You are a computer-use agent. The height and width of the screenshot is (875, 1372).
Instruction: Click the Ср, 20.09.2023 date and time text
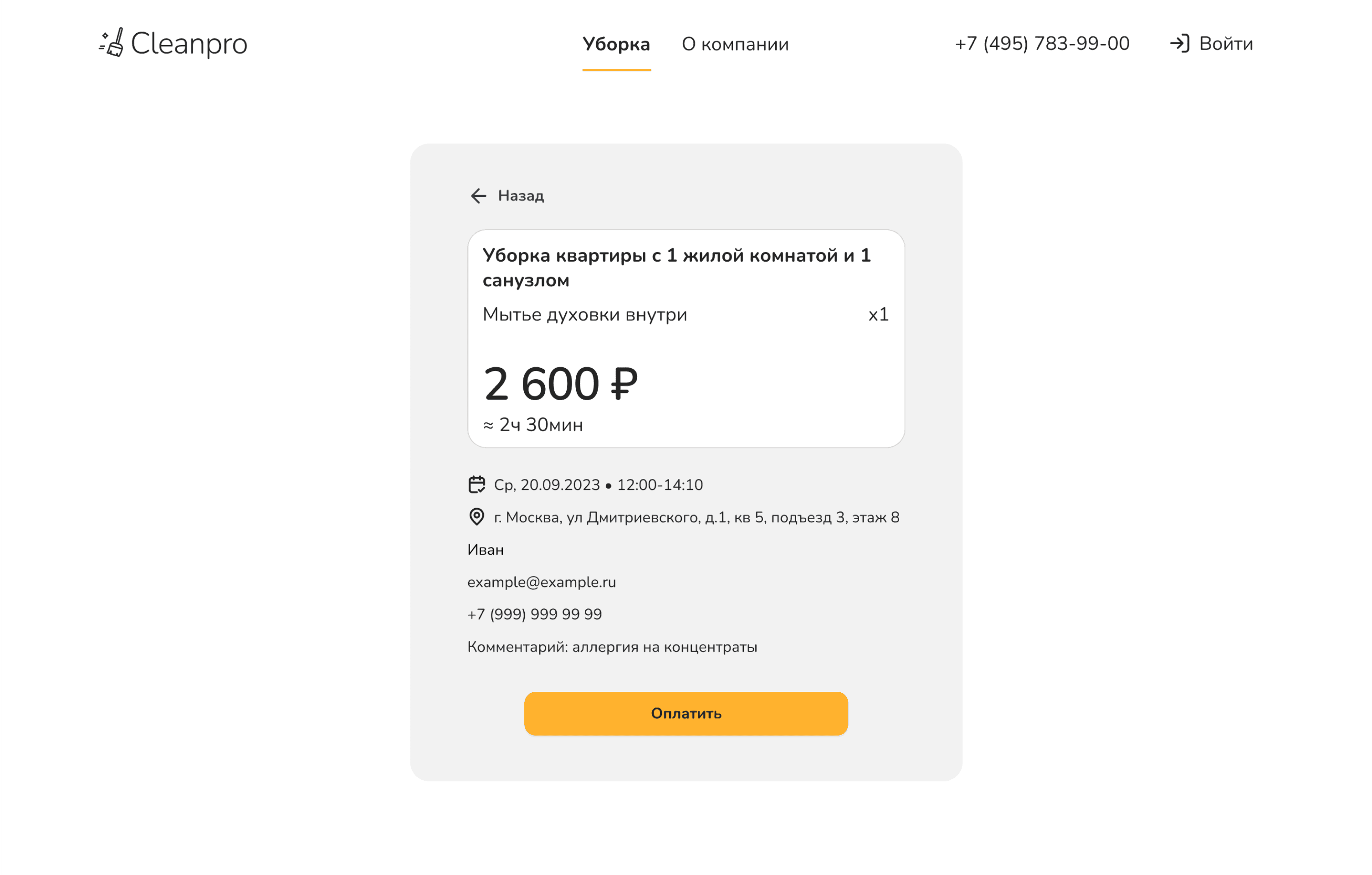[x=598, y=485]
